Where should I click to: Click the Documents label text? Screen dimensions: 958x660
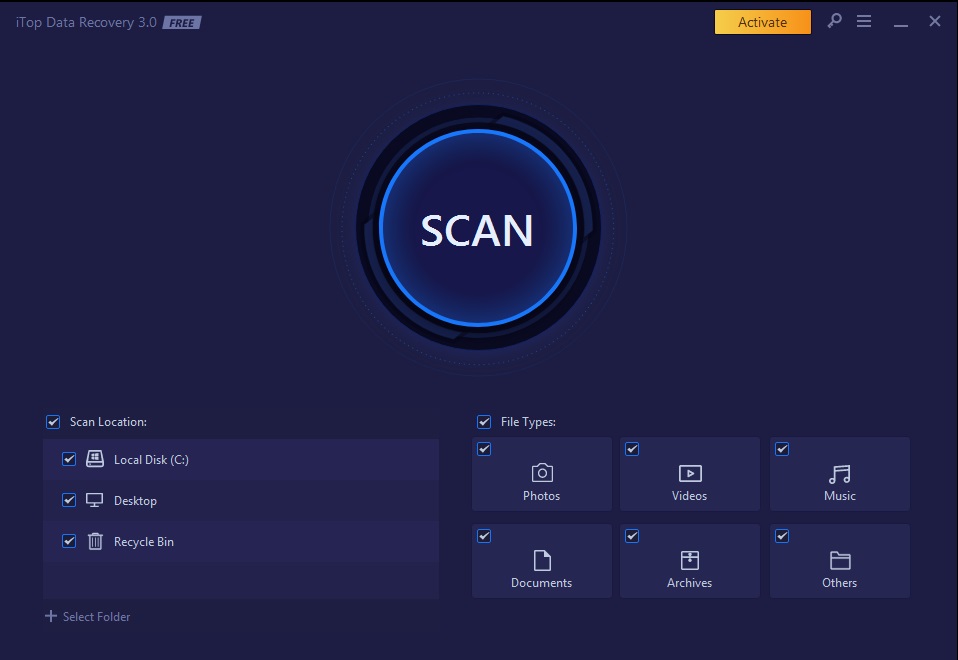pos(541,582)
